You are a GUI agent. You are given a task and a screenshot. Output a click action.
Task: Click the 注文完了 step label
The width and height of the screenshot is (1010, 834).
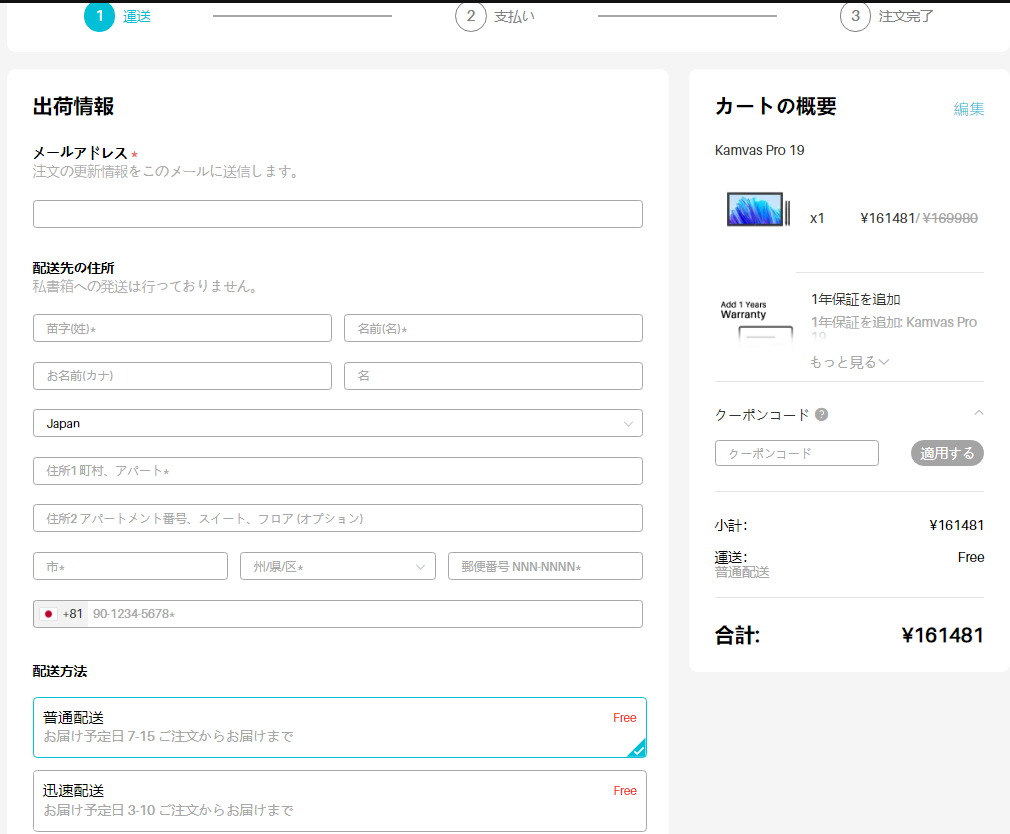906,17
